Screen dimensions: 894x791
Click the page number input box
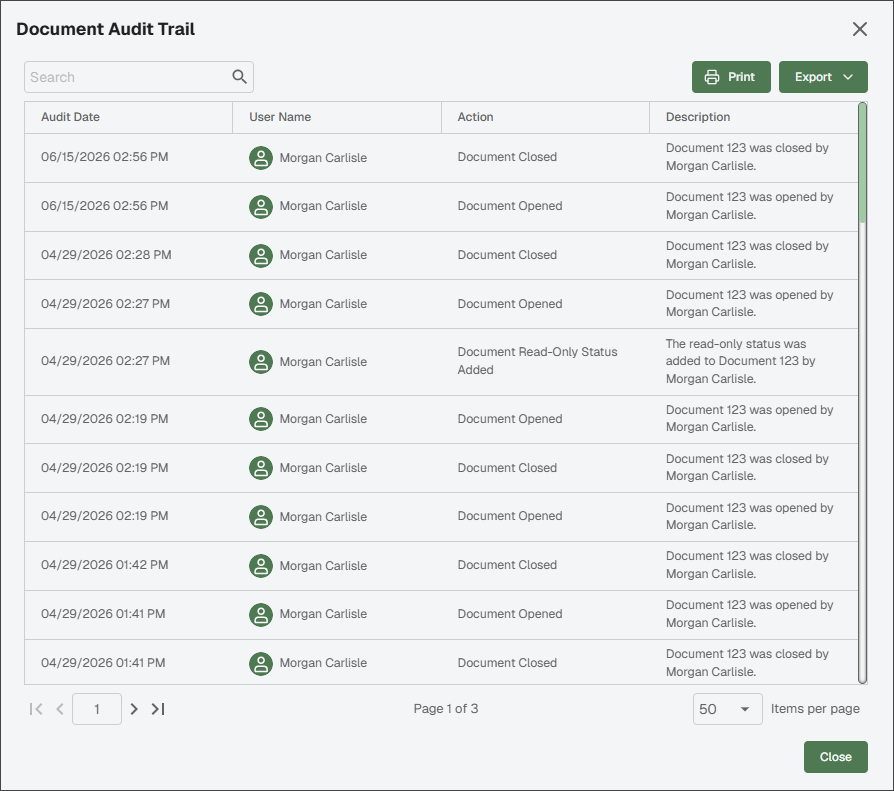point(96,709)
